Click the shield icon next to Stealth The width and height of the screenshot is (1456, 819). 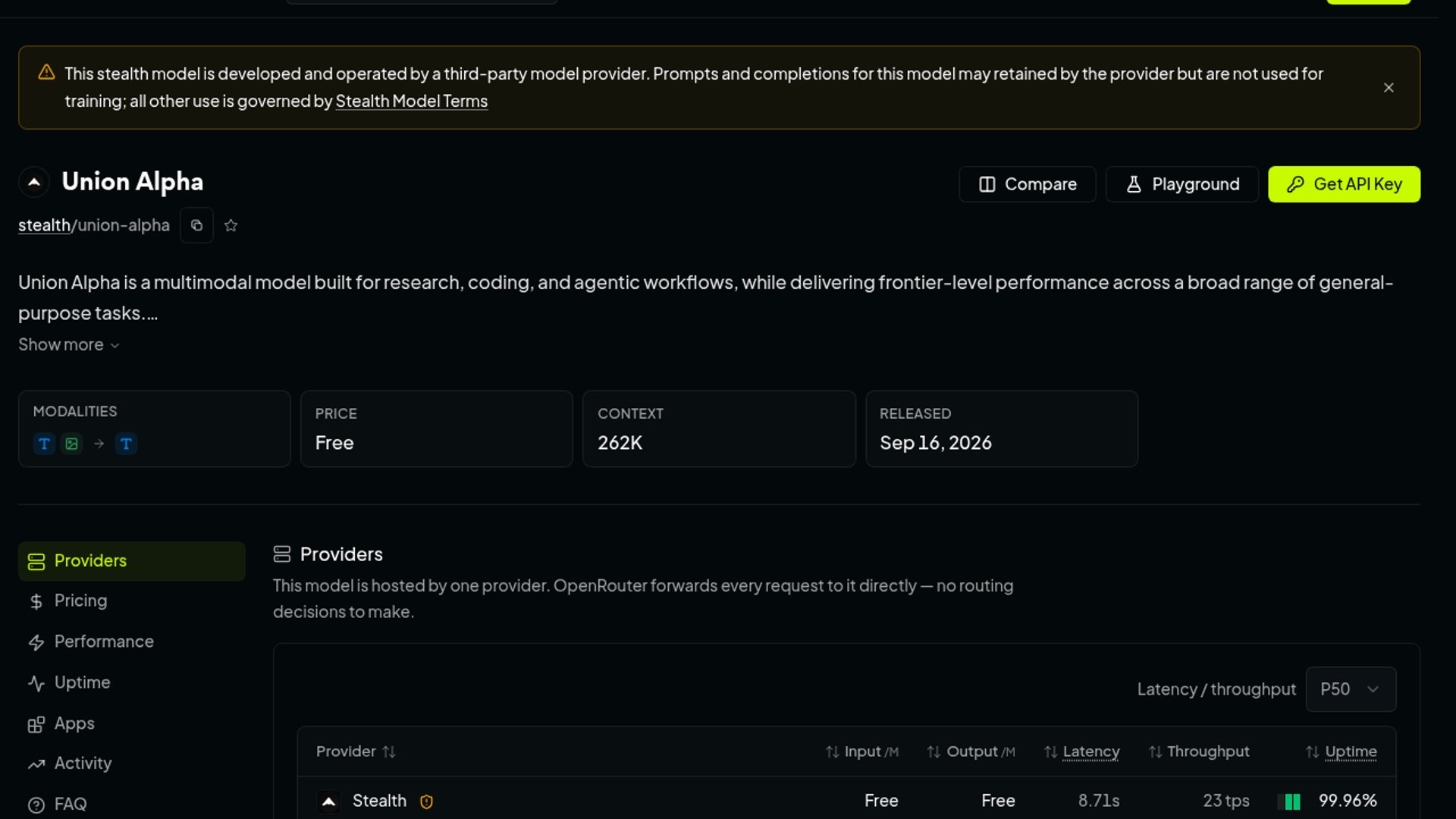[426, 802]
